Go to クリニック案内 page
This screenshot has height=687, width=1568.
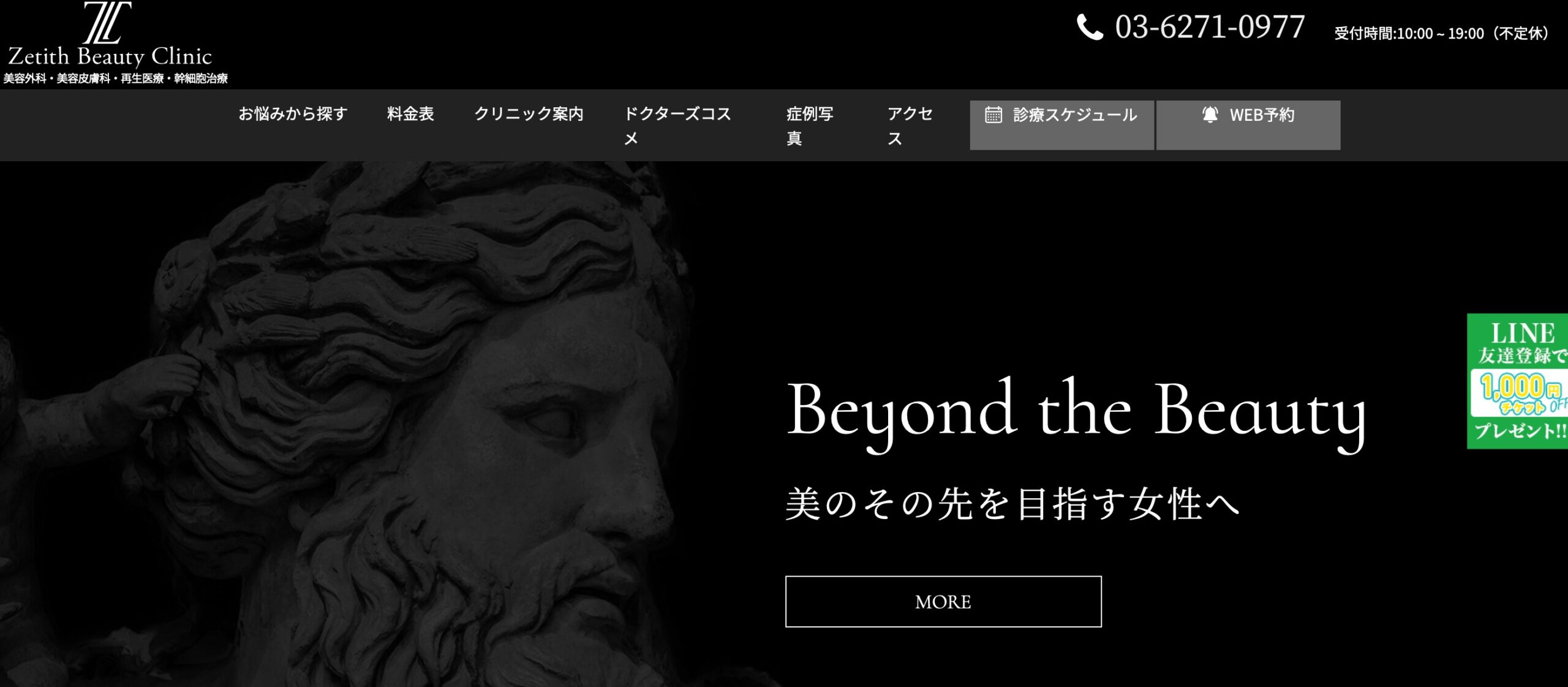coord(529,114)
